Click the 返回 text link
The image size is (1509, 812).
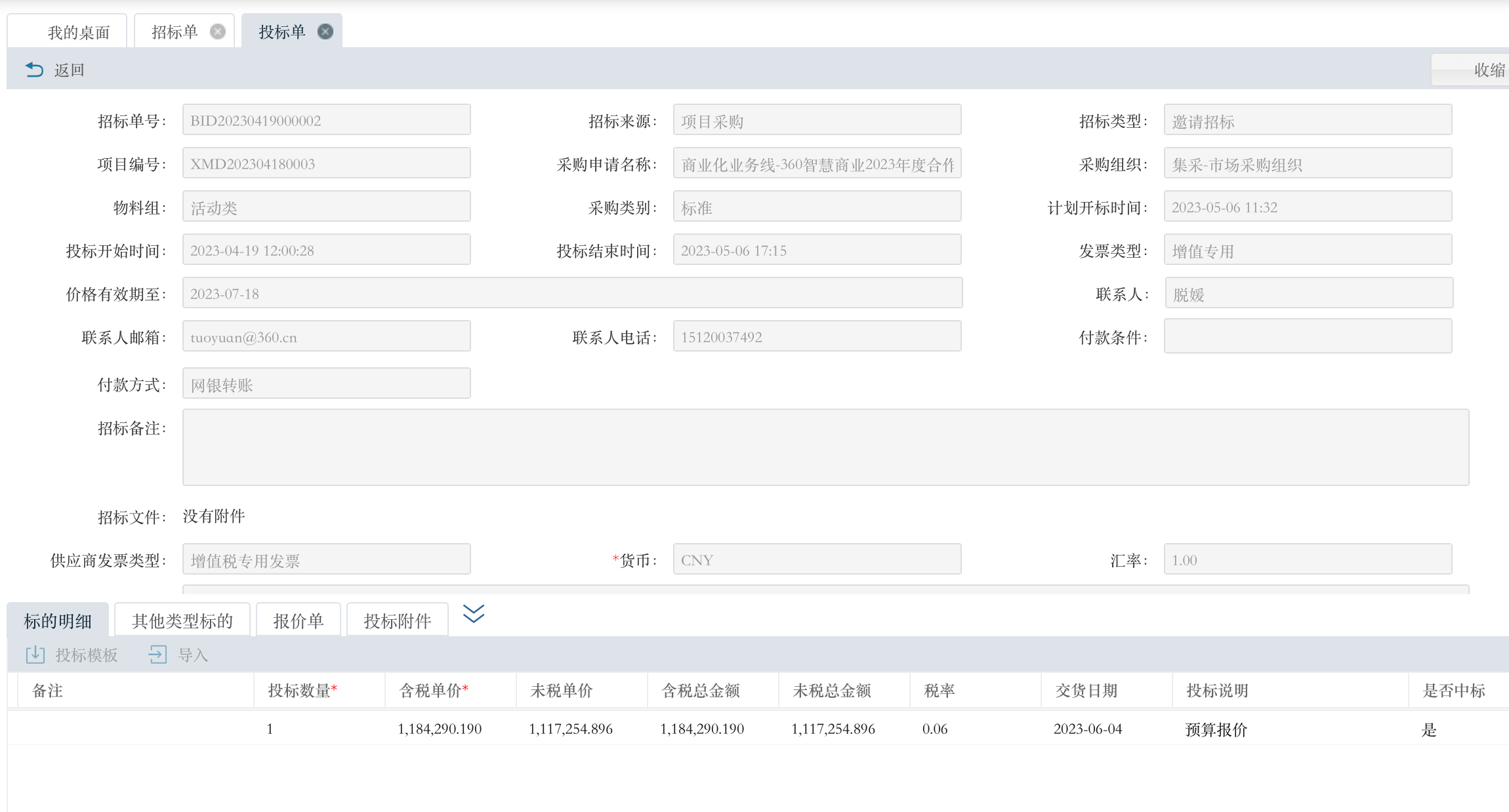click(x=69, y=70)
